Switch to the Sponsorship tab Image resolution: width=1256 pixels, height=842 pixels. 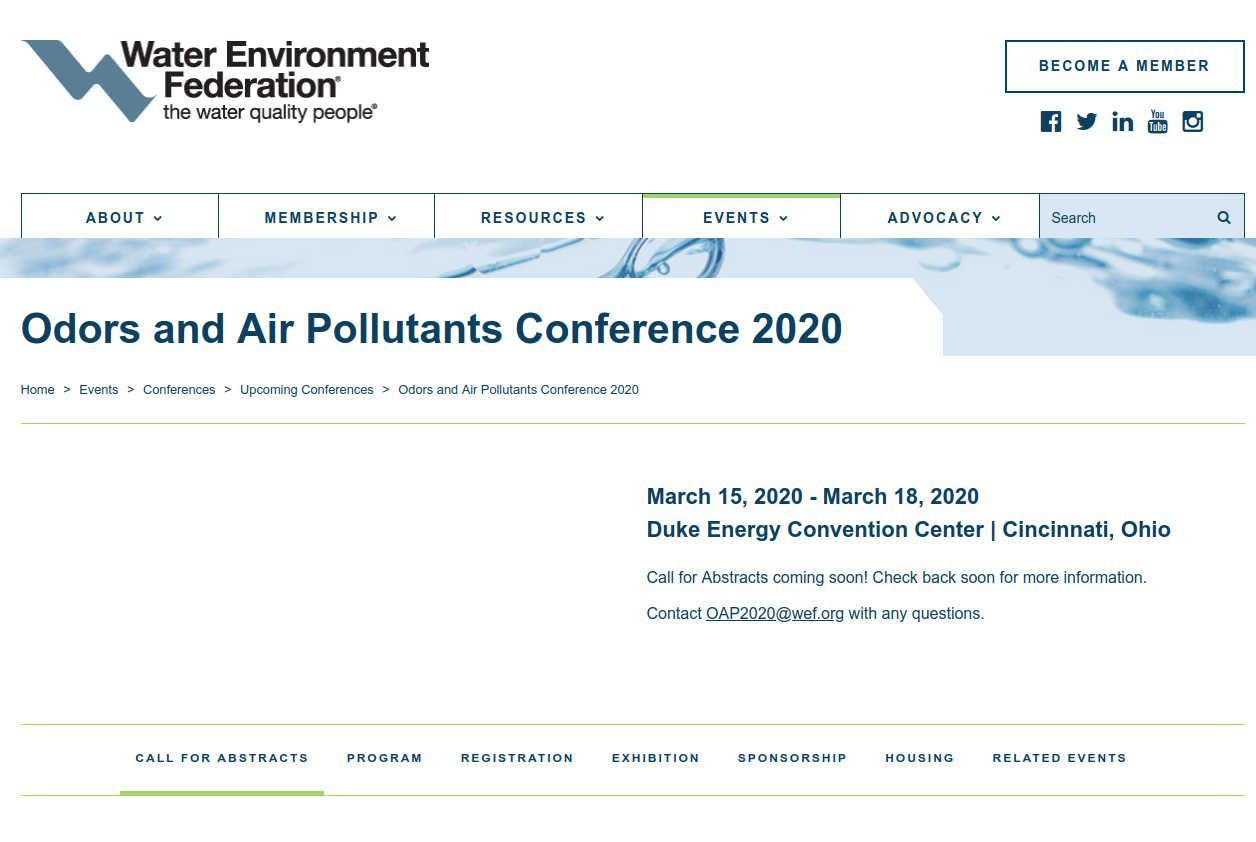click(792, 758)
